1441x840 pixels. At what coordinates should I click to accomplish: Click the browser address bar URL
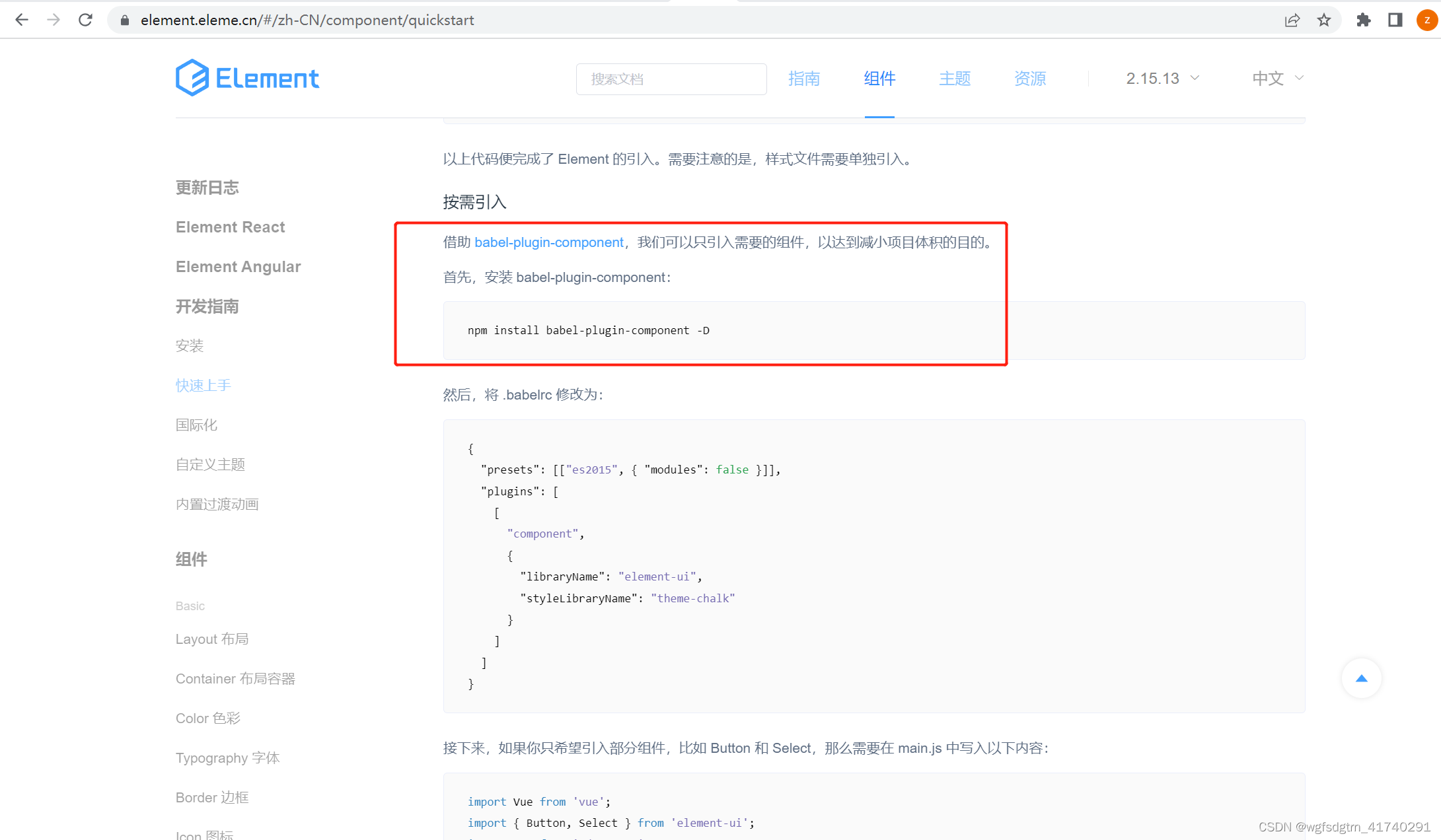click(x=307, y=20)
